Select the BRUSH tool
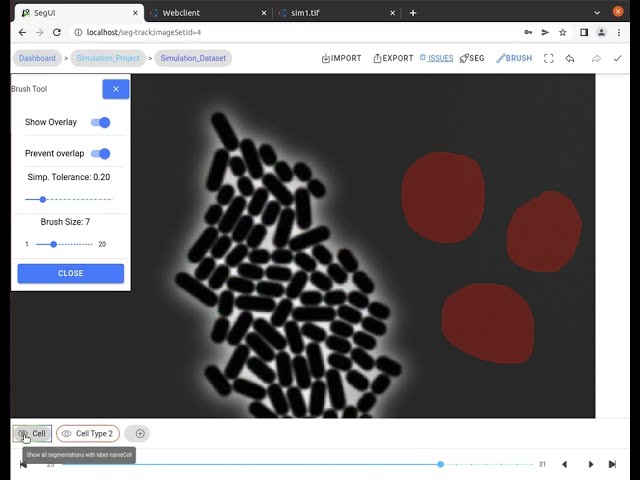 pyautogui.click(x=514, y=58)
